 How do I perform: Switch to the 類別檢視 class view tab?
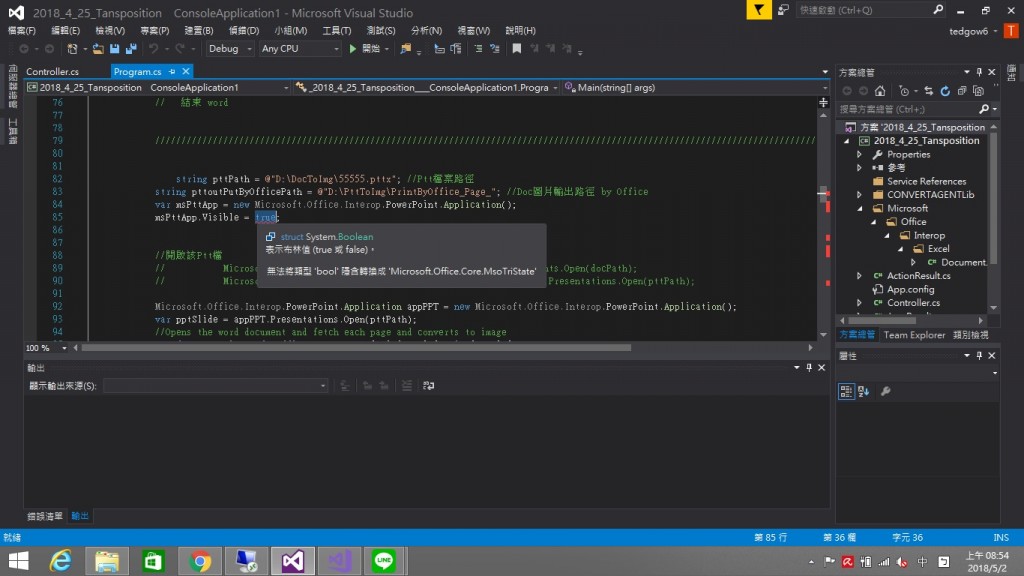click(970, 335)
